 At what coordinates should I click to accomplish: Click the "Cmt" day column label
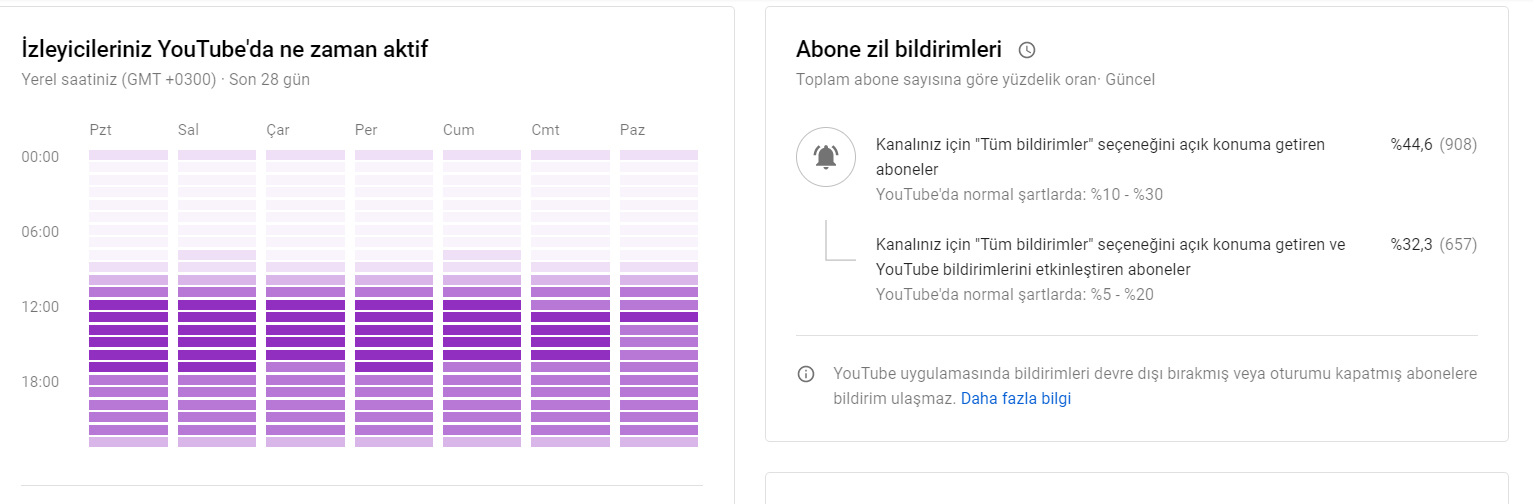(545, 130)
